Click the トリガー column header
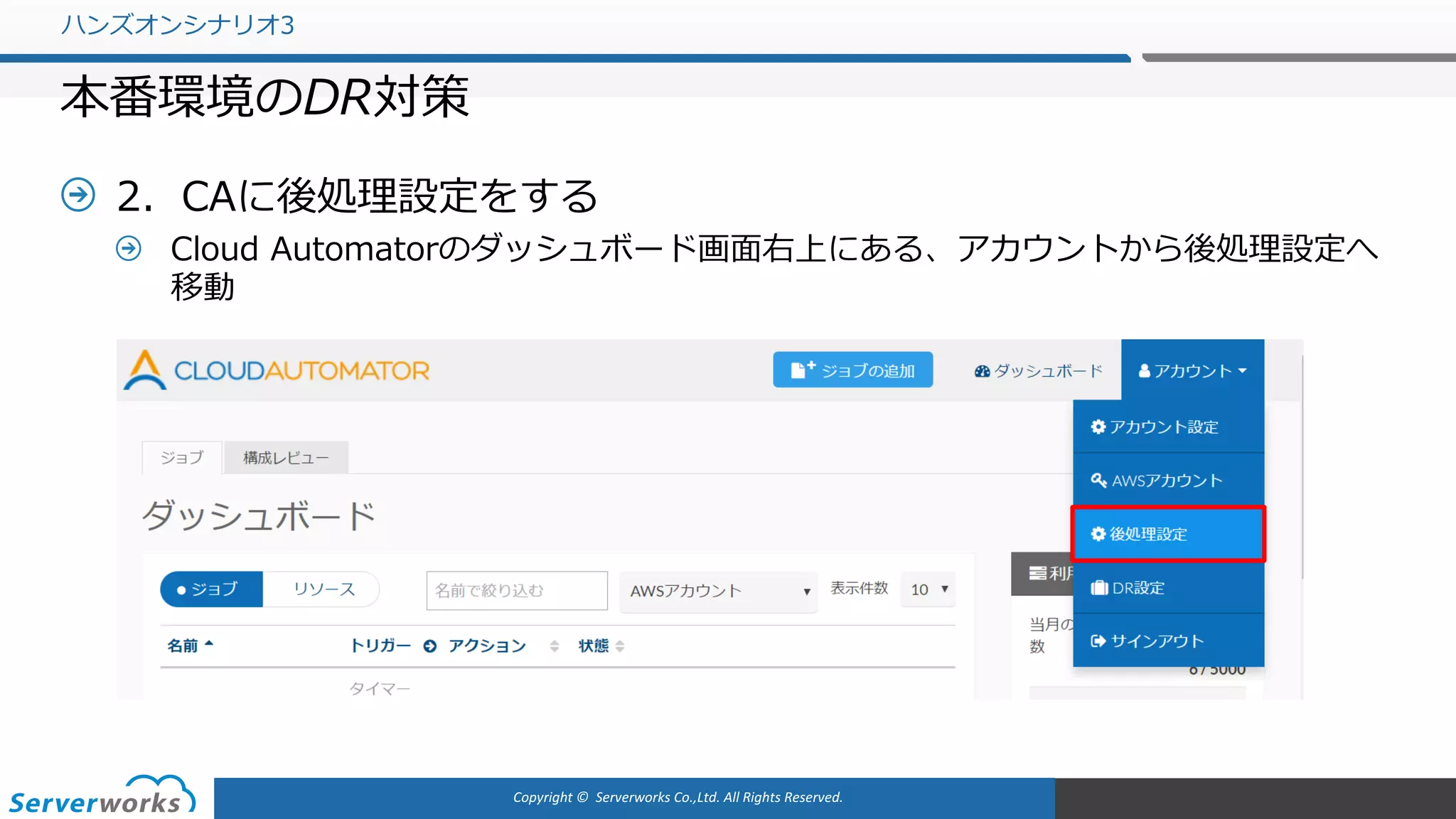This screenshot has height=819, width=1456. click(x=380, y=646)
